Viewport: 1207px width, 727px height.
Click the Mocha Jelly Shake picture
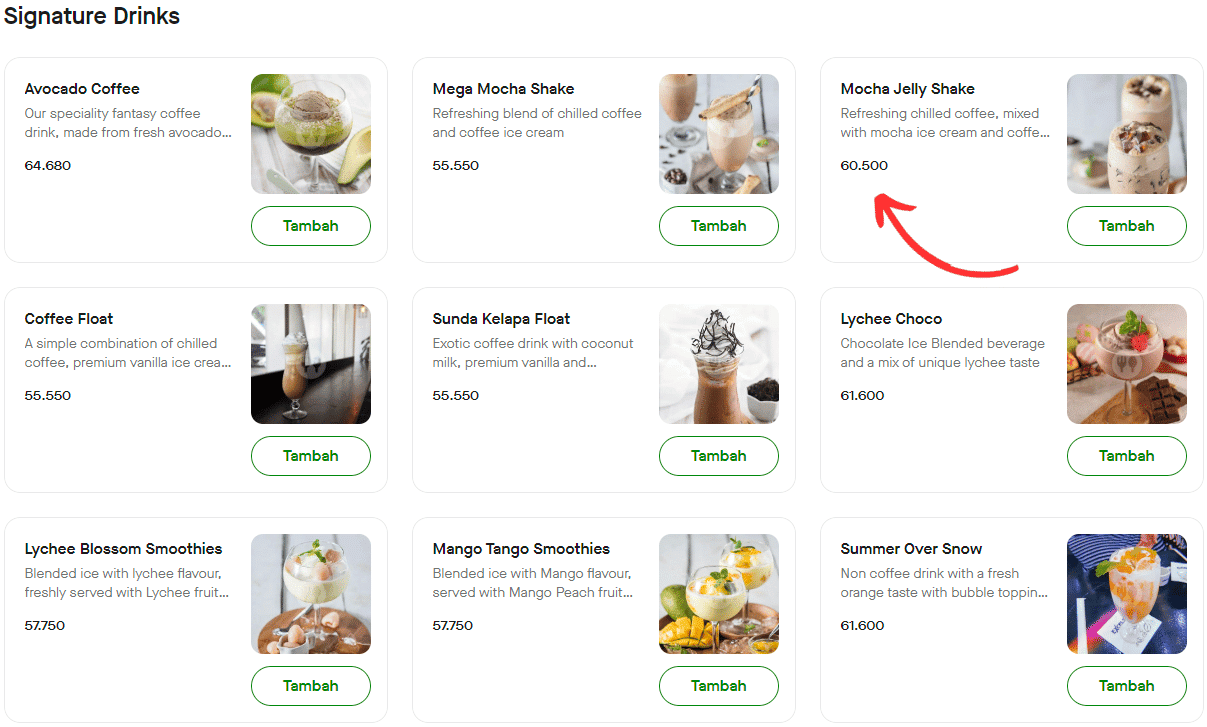click(x=1126, y=134)
